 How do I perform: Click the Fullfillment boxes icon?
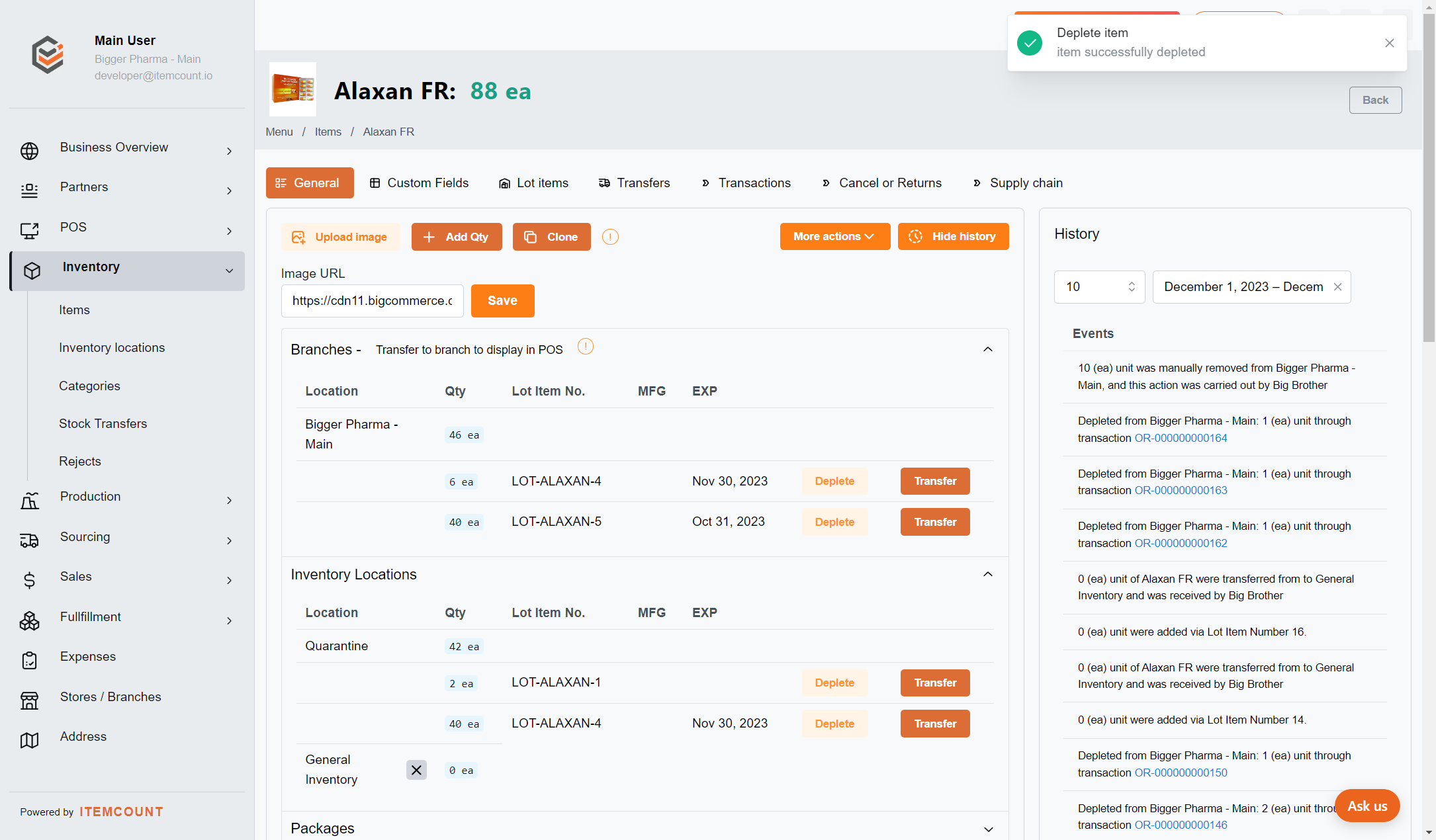(x=29, y=620)
